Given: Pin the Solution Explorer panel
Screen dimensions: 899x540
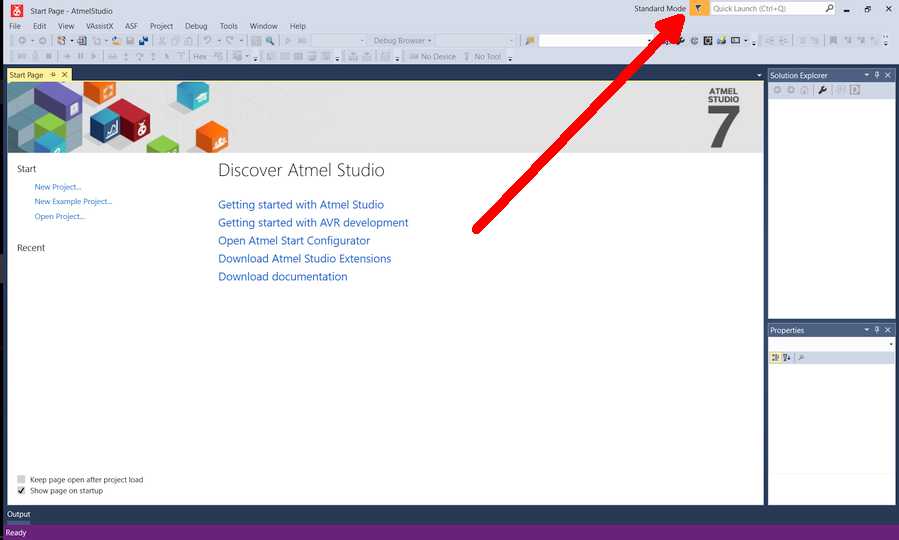Looking at the screenshot, I should coord(877,75).
